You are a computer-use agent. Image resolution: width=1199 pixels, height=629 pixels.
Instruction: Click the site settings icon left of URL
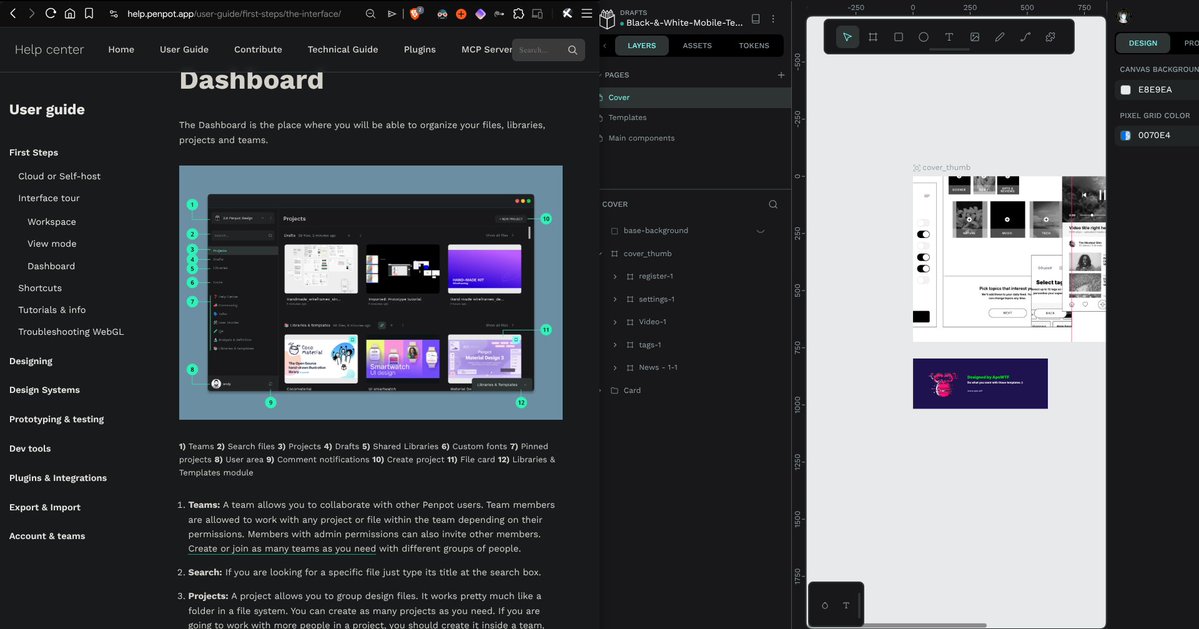114,14
